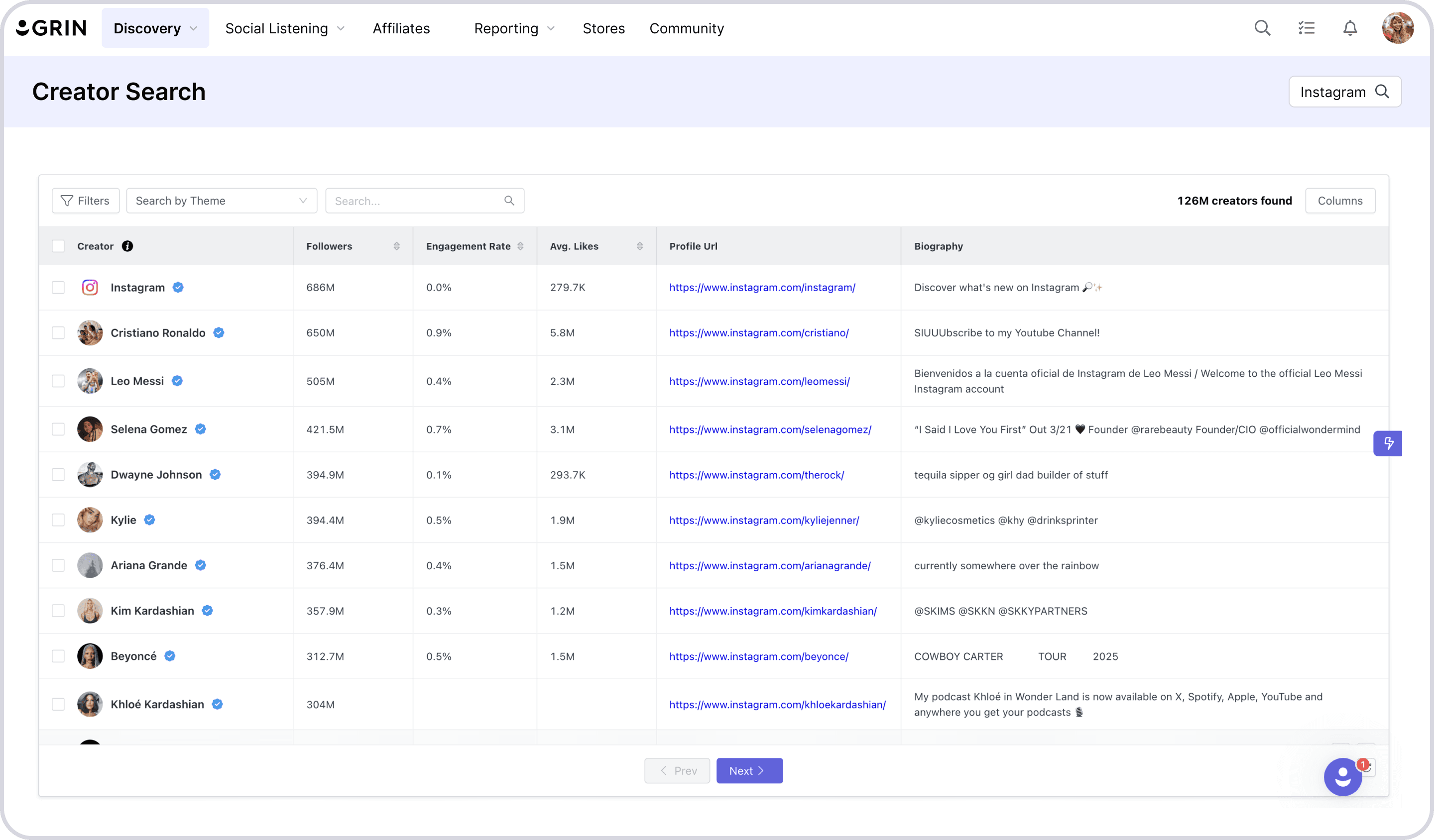
Task: Focus the creator Search input field
Action: point(425,201)
